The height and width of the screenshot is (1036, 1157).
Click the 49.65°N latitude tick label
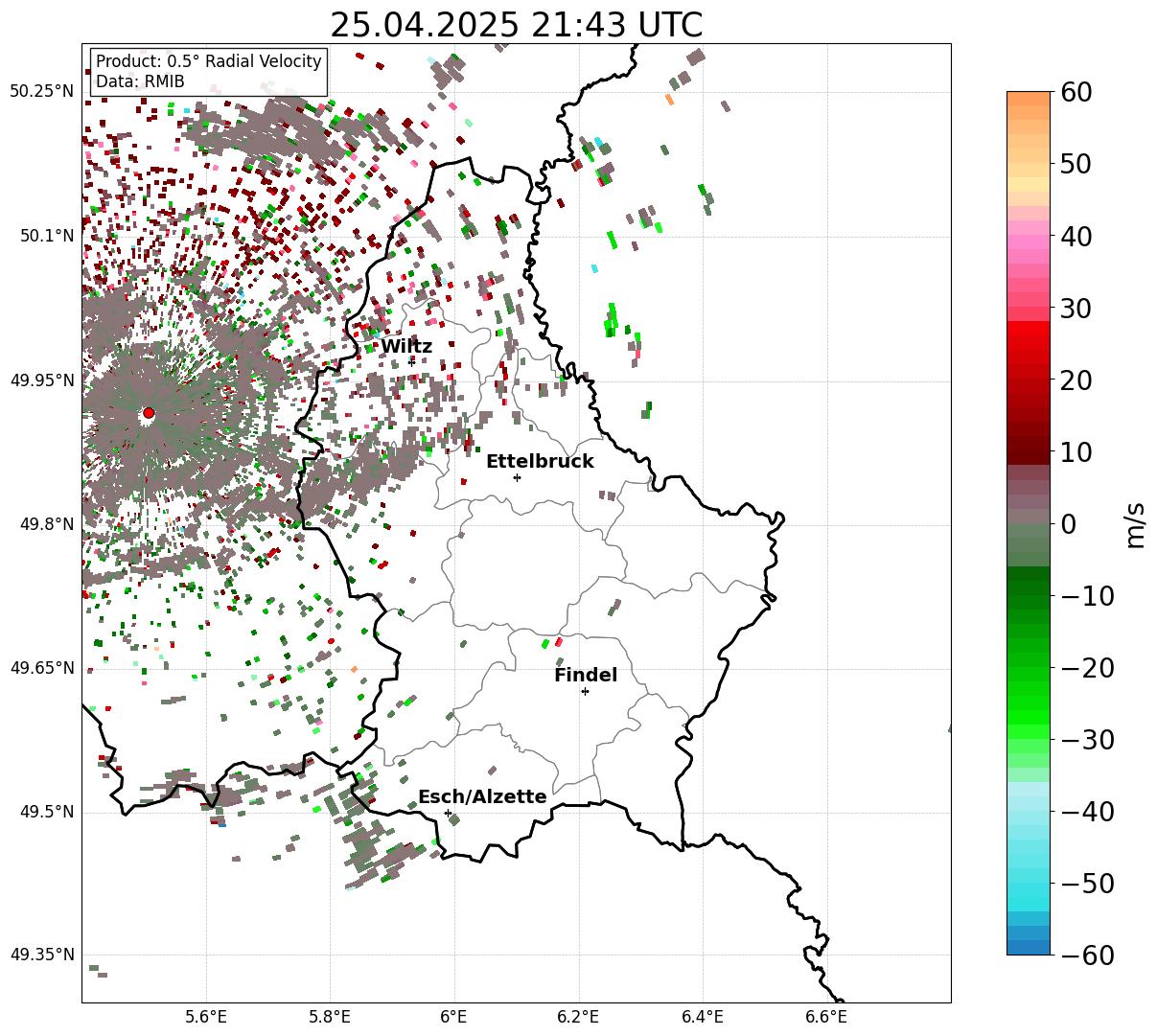click(41, 668)
